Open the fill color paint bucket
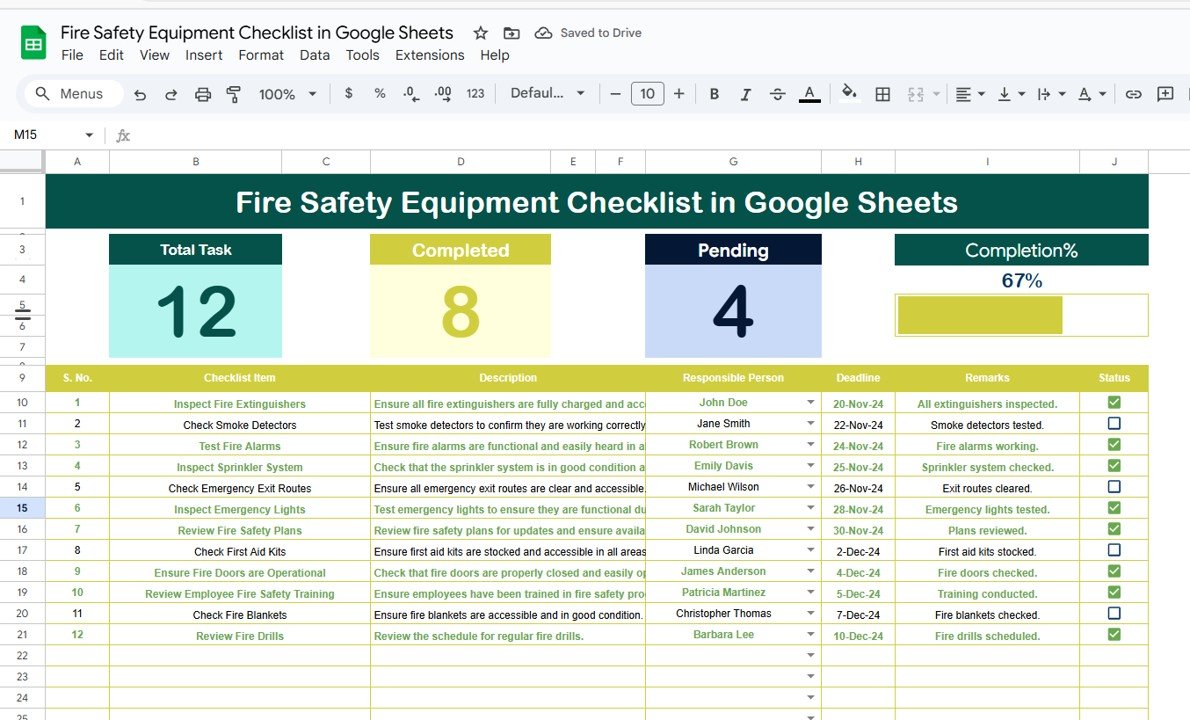1190x720 pixels. [x=849, y=93]
